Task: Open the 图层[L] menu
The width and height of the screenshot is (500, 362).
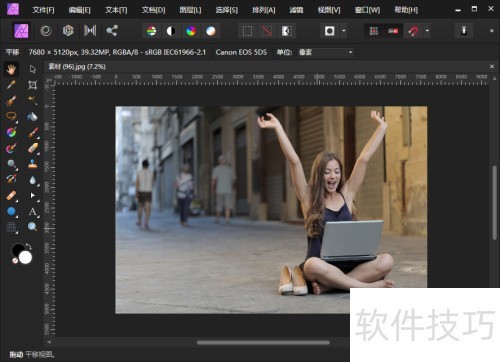Action: click(x=190, y=10)
